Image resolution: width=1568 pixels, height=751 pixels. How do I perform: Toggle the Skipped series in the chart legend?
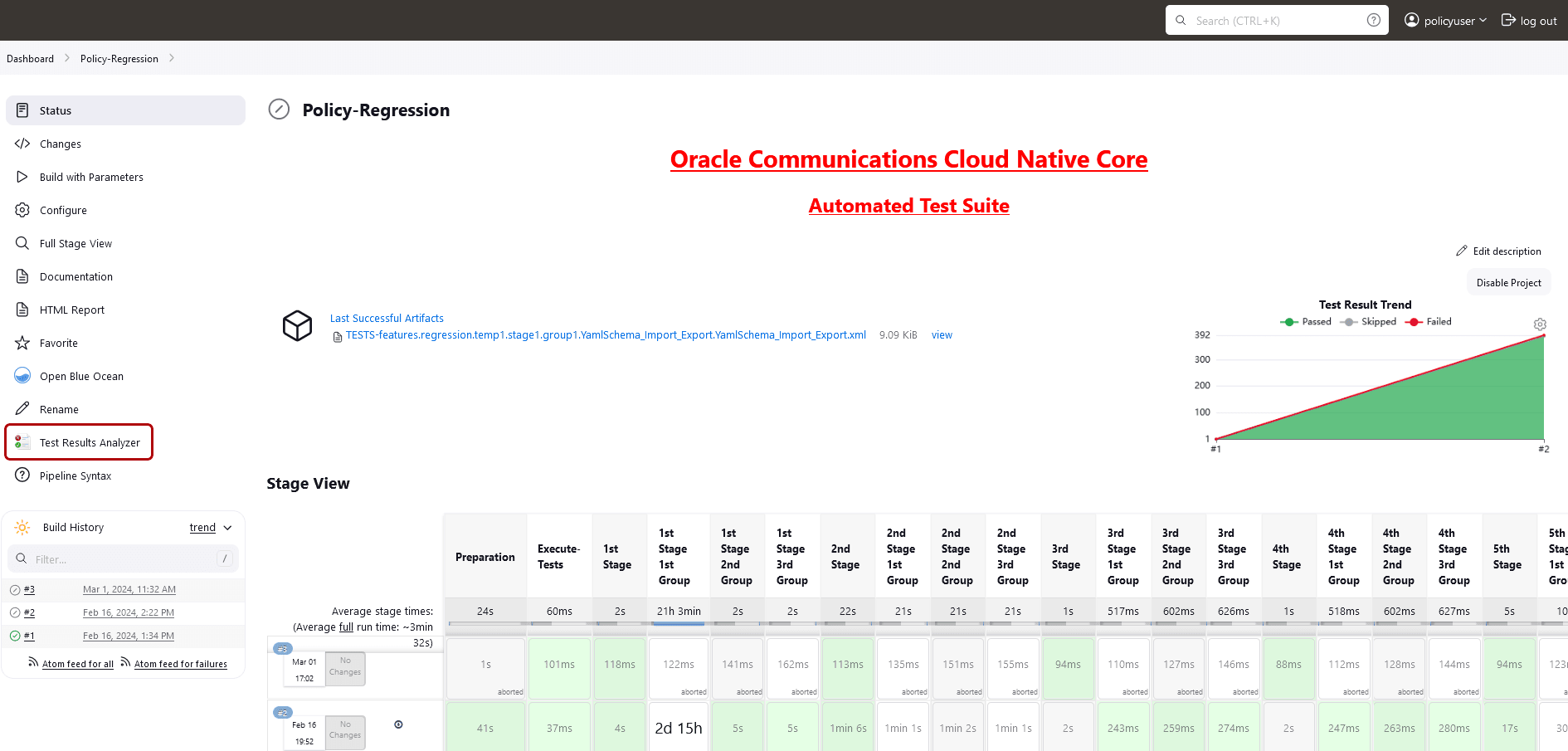coord(1368,322)
